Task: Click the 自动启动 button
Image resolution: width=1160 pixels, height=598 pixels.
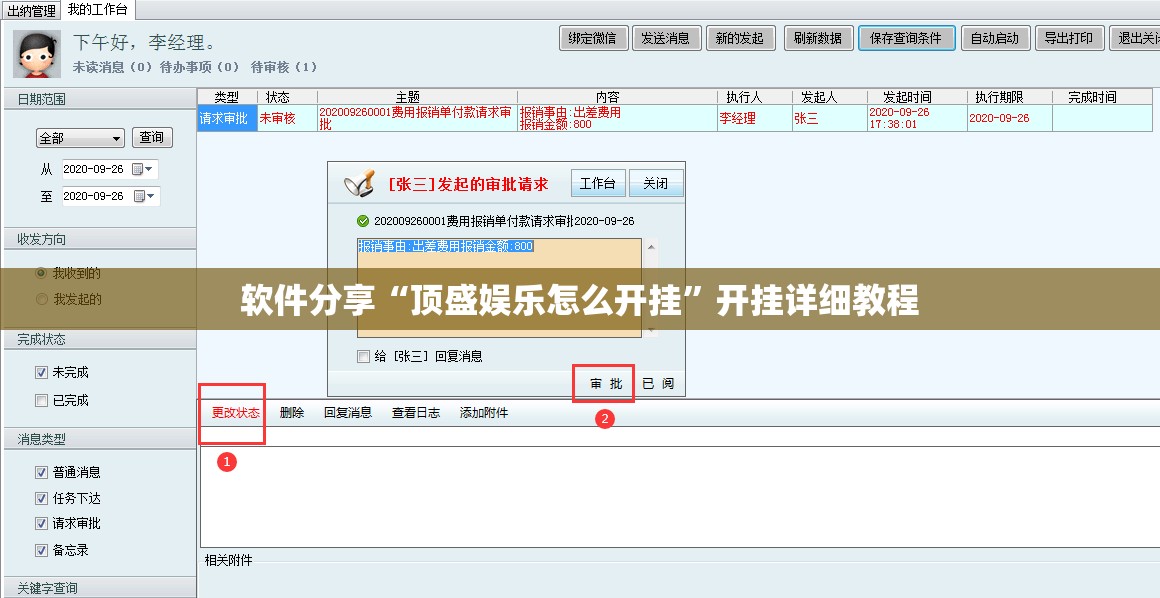Action: [995, 38]
